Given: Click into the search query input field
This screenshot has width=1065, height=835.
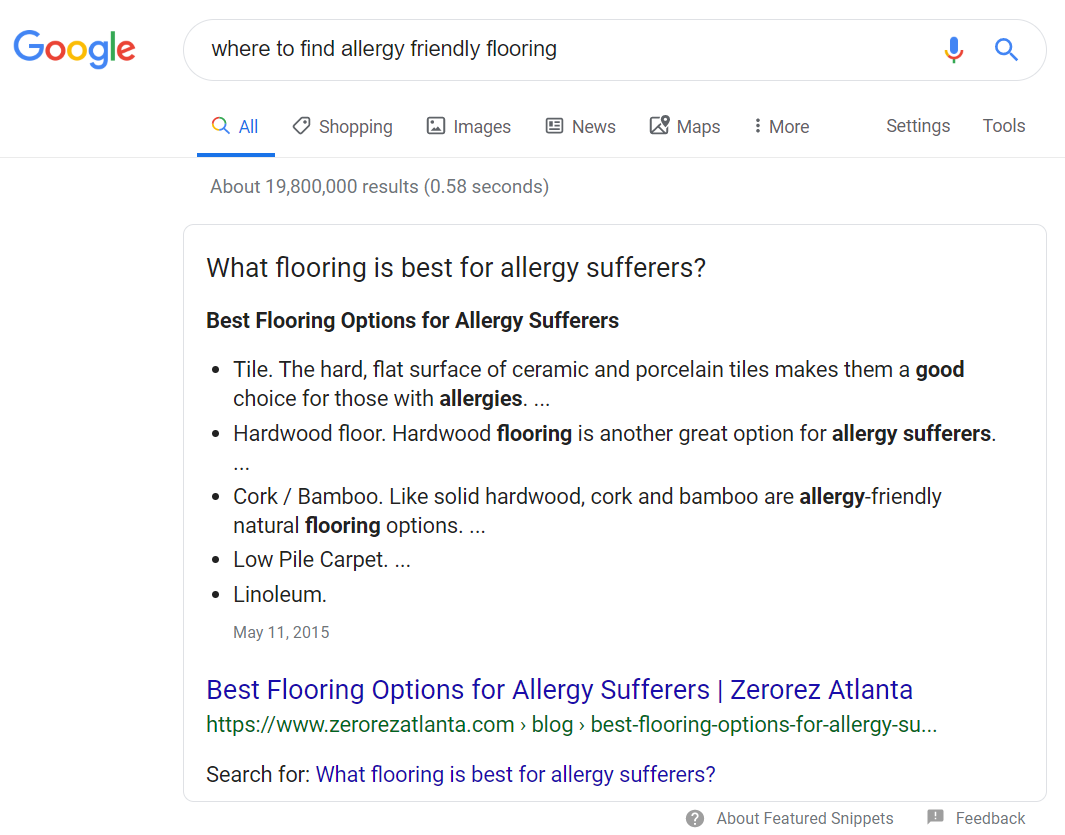Looking at the screenshot, I should pos(560,49).
